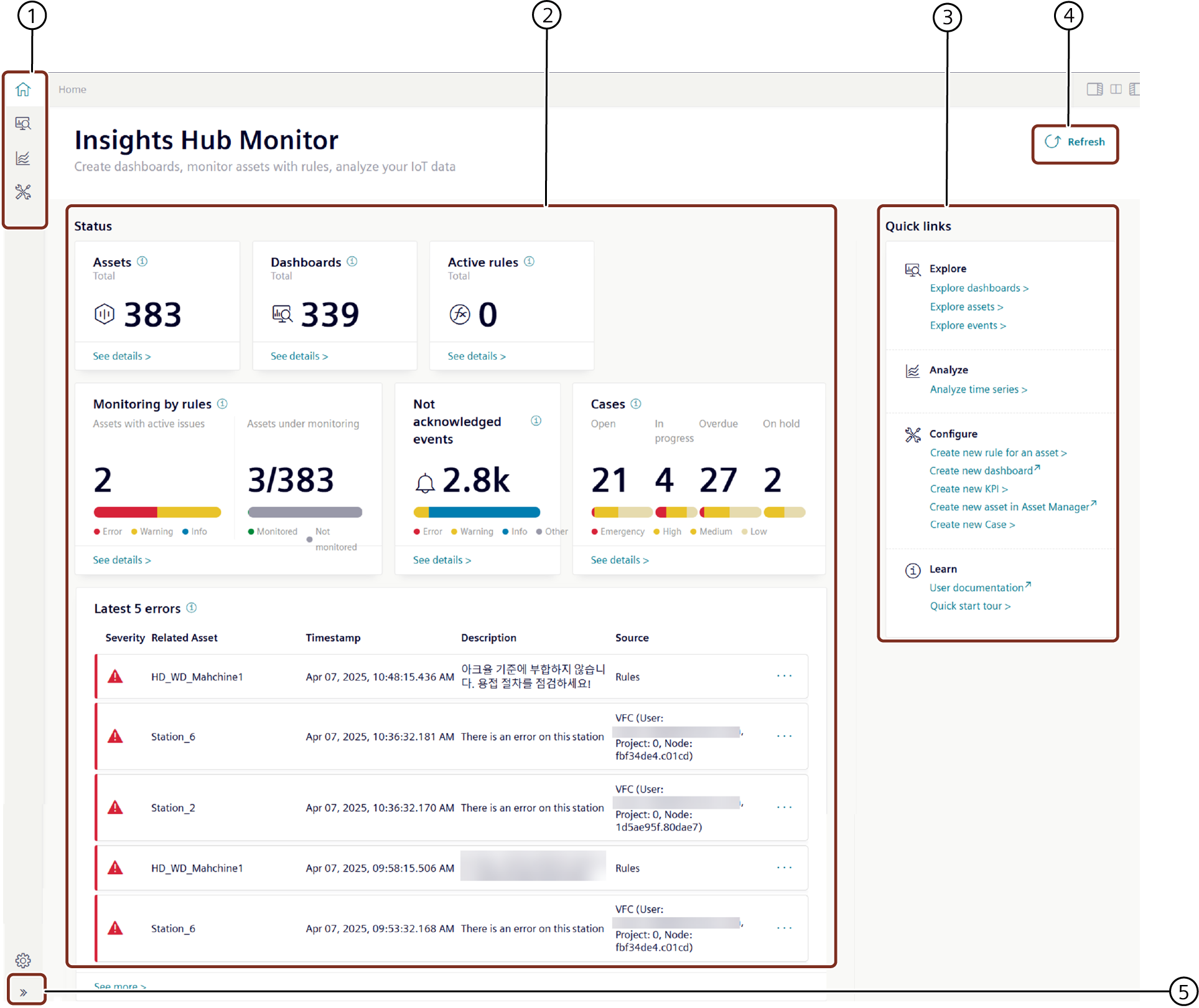The height and width of the screenshot is (1008, 1199).
Task: Open more options for Station_2 error row
Action: tap(785, 808)
